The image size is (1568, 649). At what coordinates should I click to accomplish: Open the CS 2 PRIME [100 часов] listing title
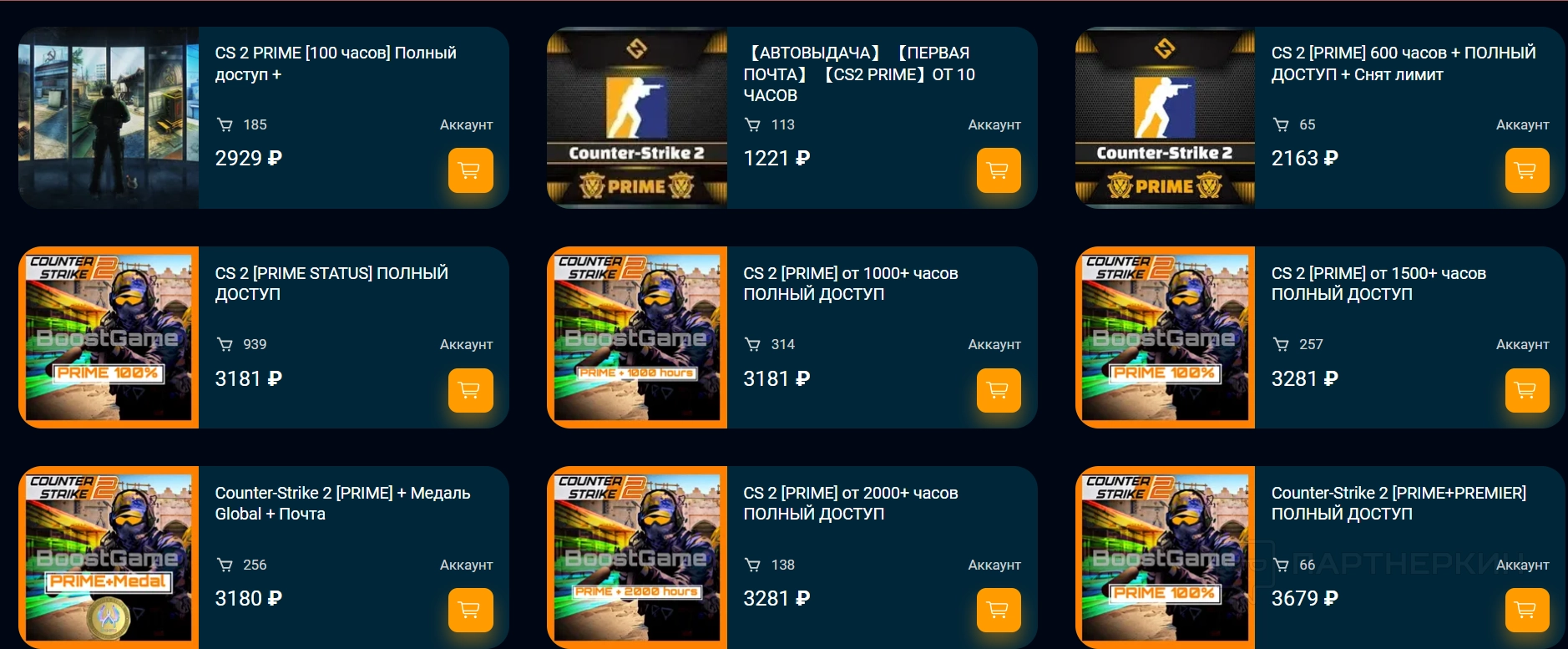click(x=336, y=63)
